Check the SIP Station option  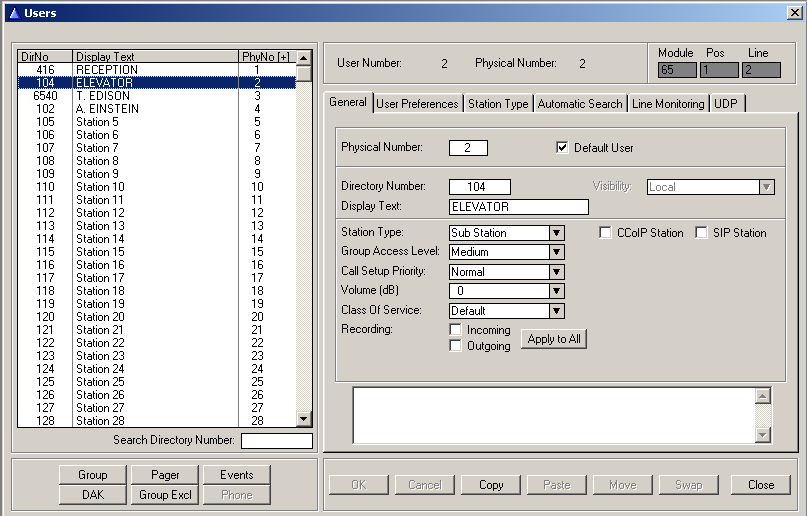click(x=701, y=233)
